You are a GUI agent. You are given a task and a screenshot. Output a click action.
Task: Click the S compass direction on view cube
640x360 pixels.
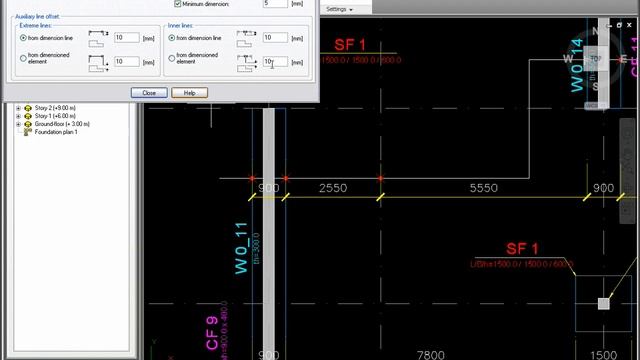pyautogui.click(x=596, y=87)
